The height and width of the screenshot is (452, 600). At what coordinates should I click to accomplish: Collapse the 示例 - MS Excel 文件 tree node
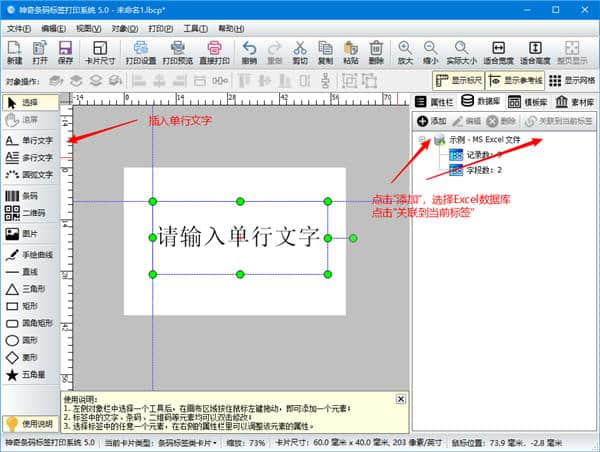point(423,139)
